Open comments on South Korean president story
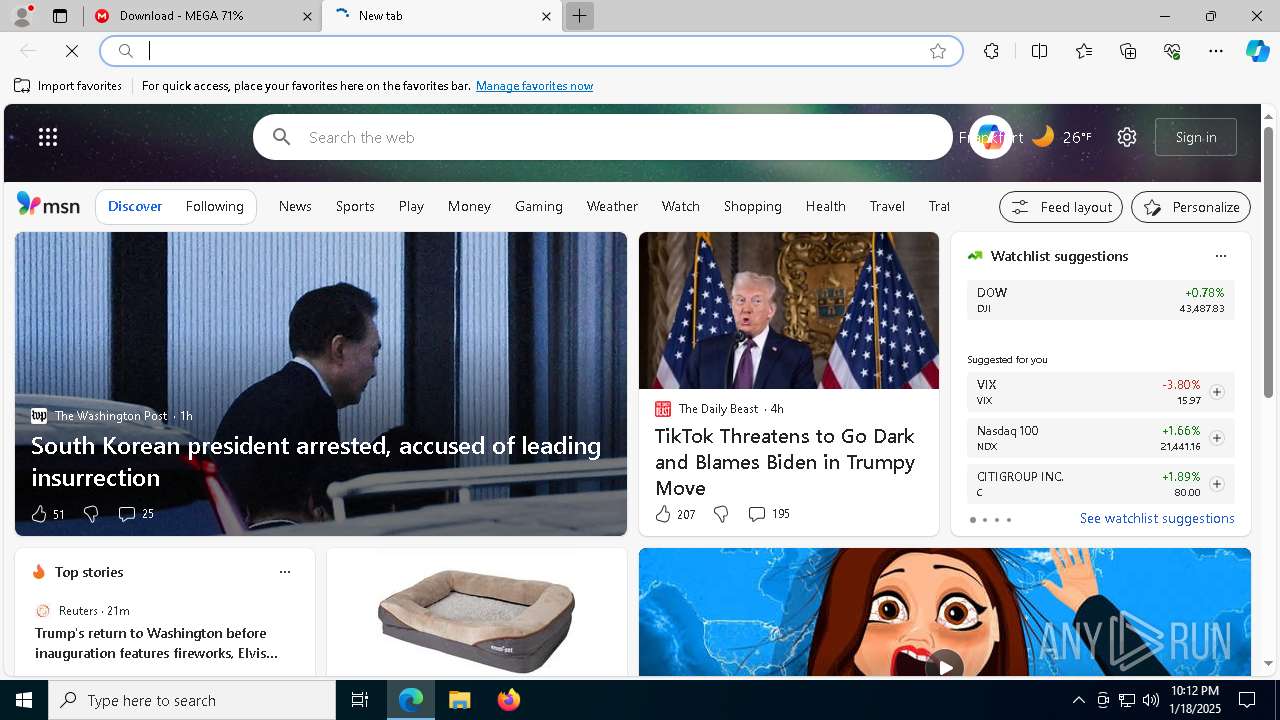This screenshot has height=720, width=1280. click(x=136, y=514)
